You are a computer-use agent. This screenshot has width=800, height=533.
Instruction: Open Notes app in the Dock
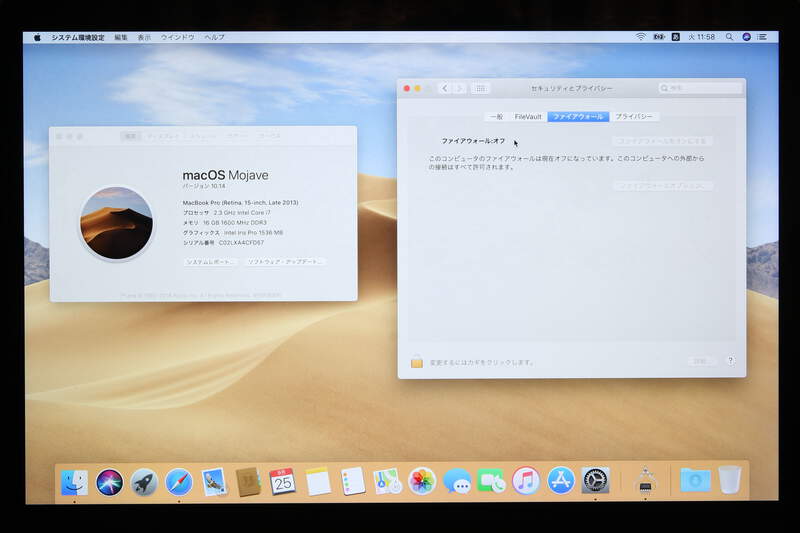[318, 481]
